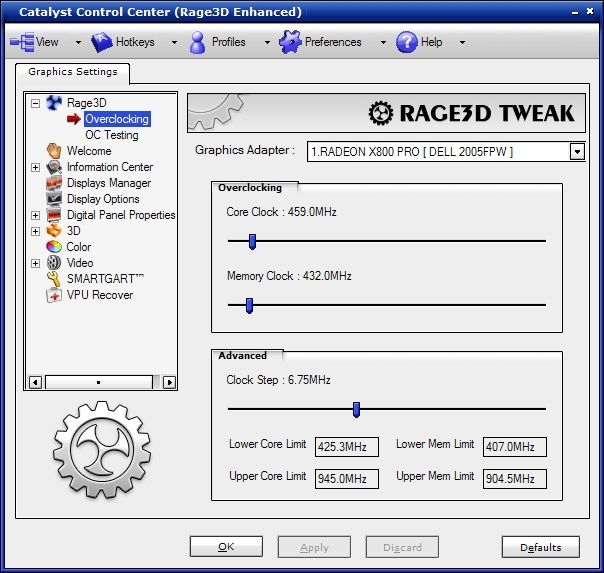Image resolution: width=604 pixels, height=573 pixels.
Task: Click the Video film reel icon
Action: 54,263
